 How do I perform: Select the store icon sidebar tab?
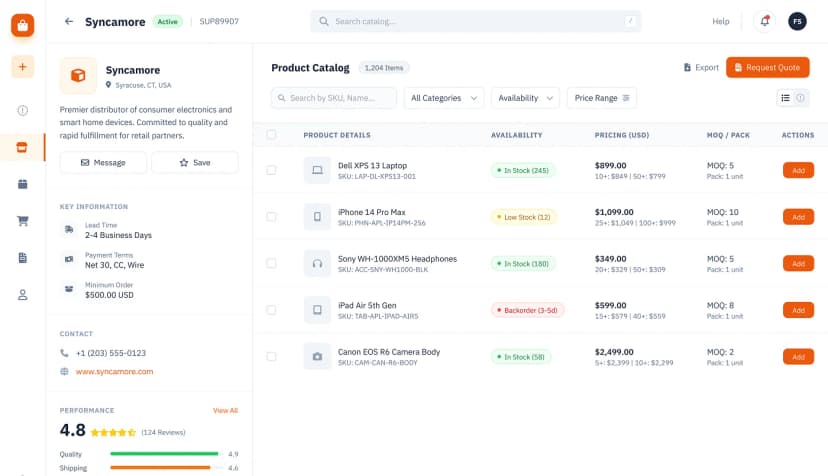(22, 147)
